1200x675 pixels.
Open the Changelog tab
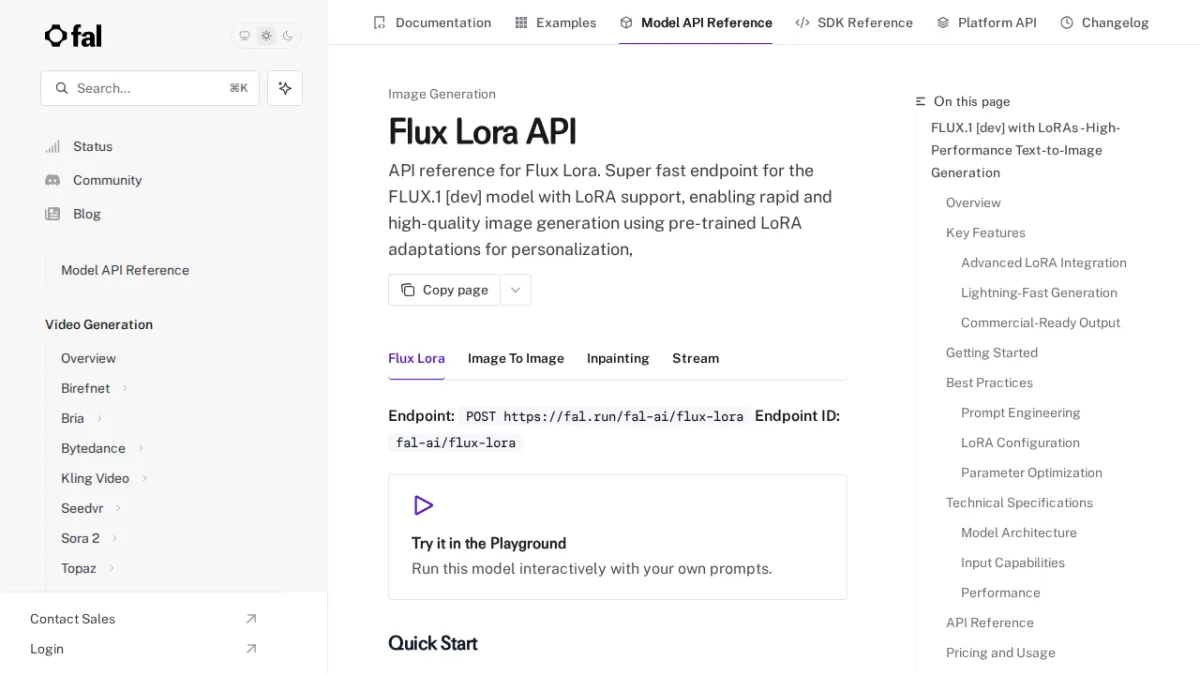pos(1104,22)
